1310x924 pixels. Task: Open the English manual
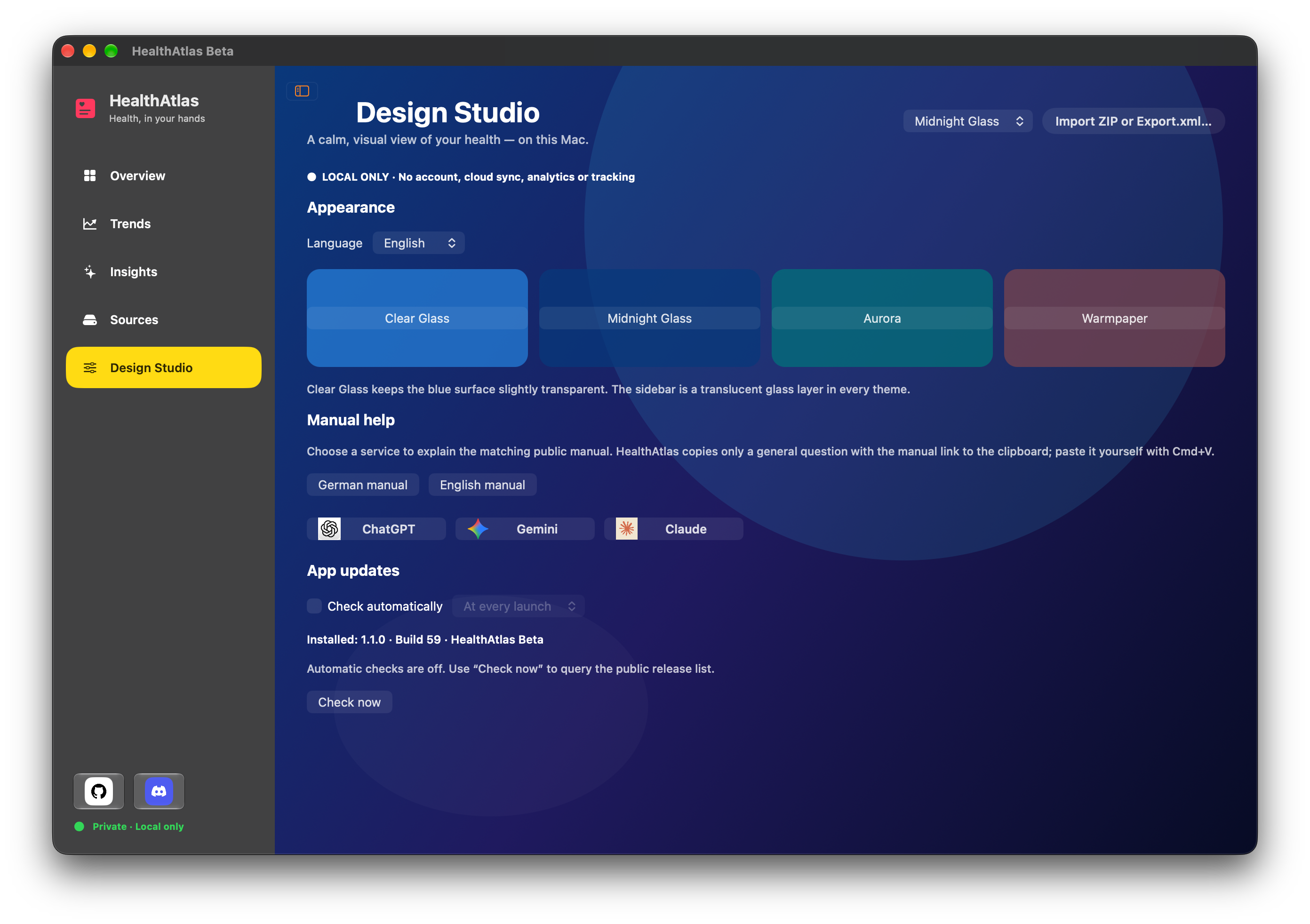(x=482, y=485)
